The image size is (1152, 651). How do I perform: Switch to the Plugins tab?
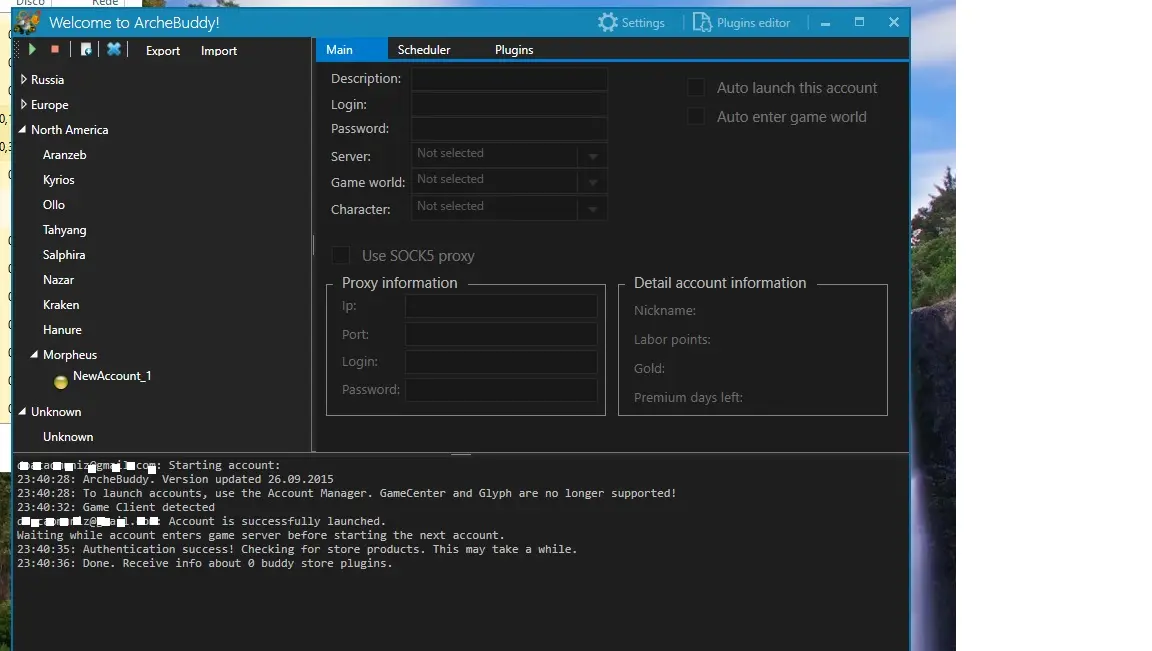click(x=514, y=50)
